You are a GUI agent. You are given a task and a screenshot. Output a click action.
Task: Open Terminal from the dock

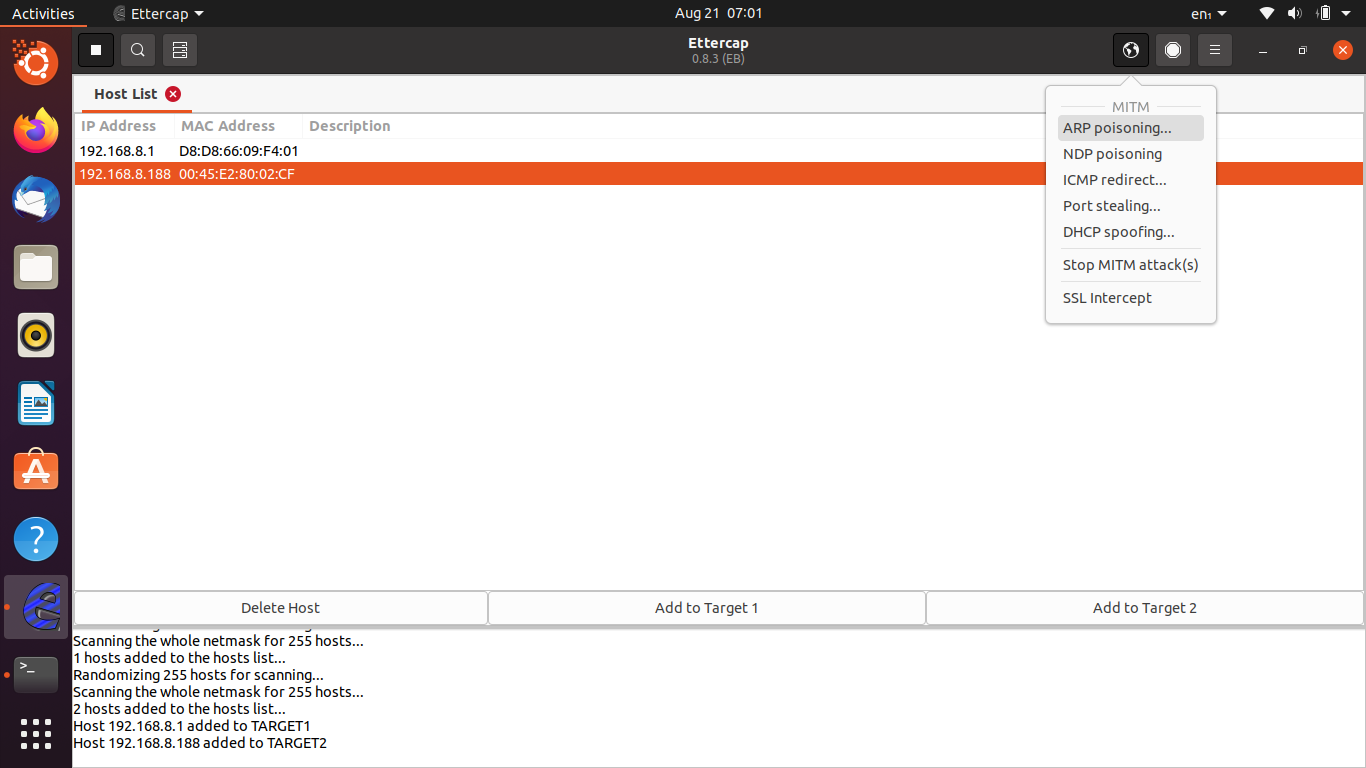coord(36,675)
